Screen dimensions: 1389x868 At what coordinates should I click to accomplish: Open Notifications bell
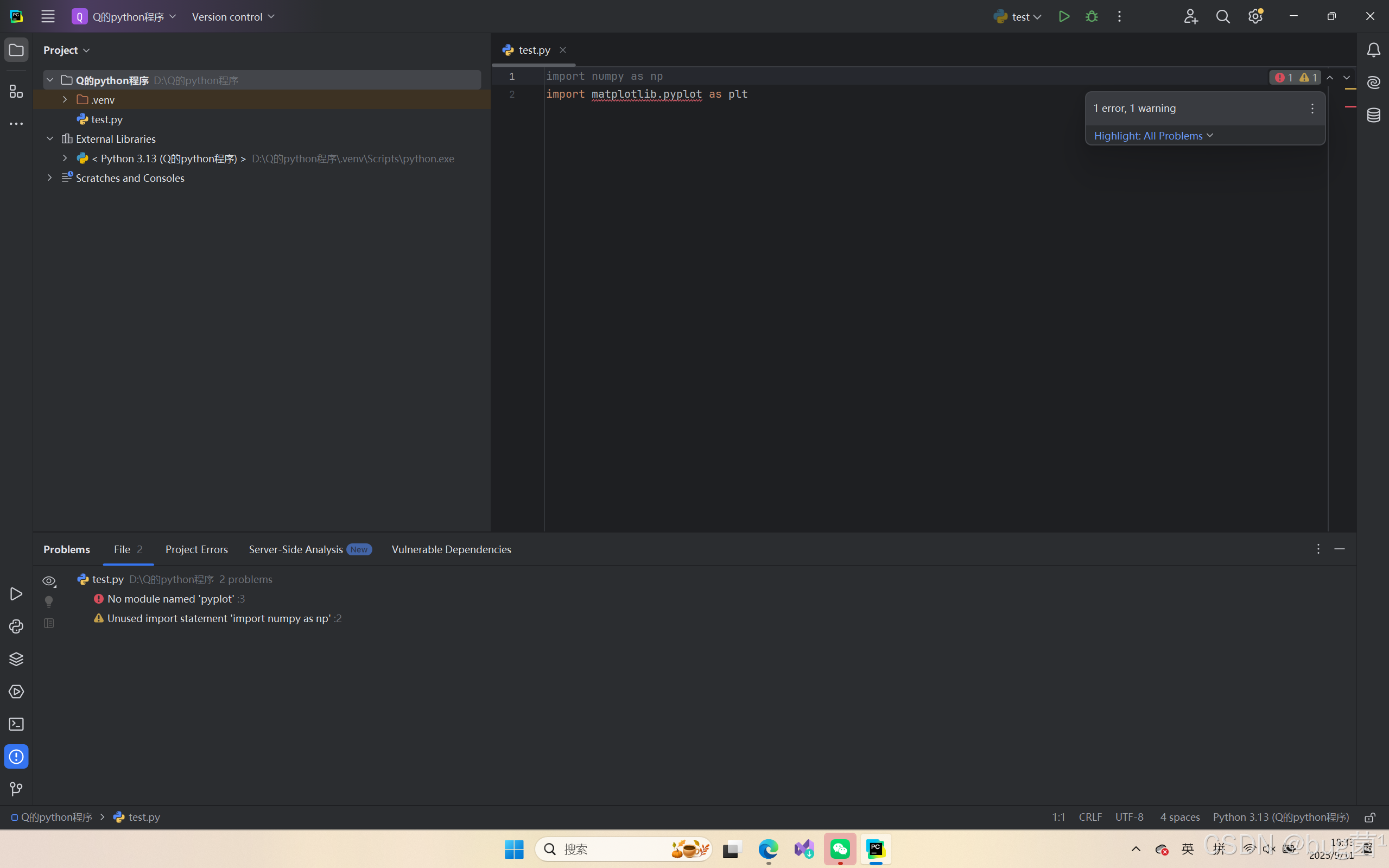[1373, 50]
